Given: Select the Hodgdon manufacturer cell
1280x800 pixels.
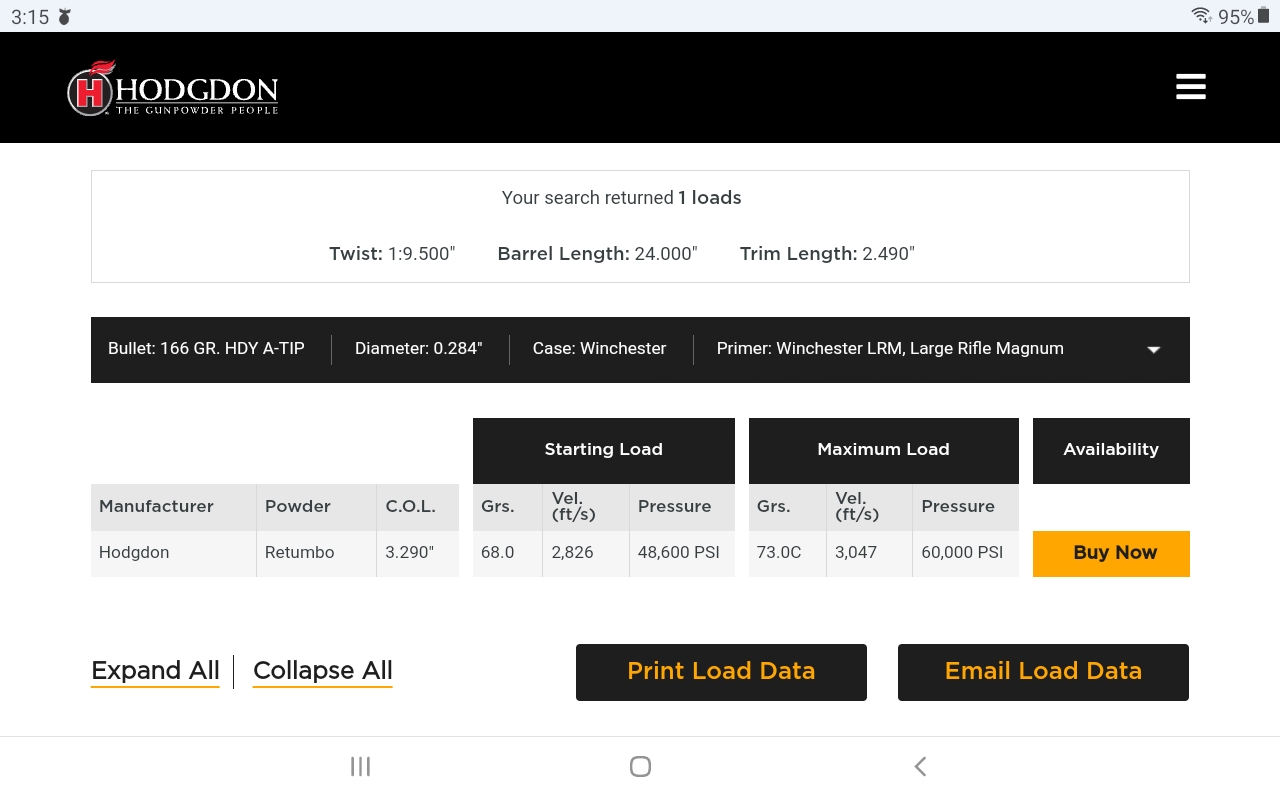Looking at the screenshot, I should pyautogui.click(x=174, y=553).
